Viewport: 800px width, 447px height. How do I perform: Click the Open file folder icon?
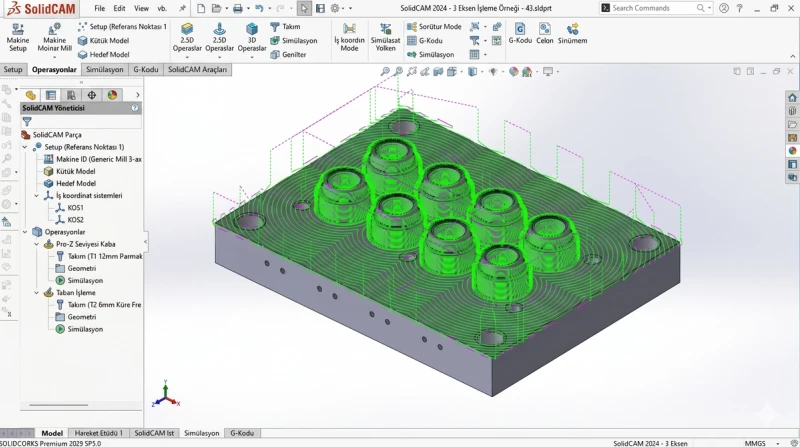pos(216,8)
